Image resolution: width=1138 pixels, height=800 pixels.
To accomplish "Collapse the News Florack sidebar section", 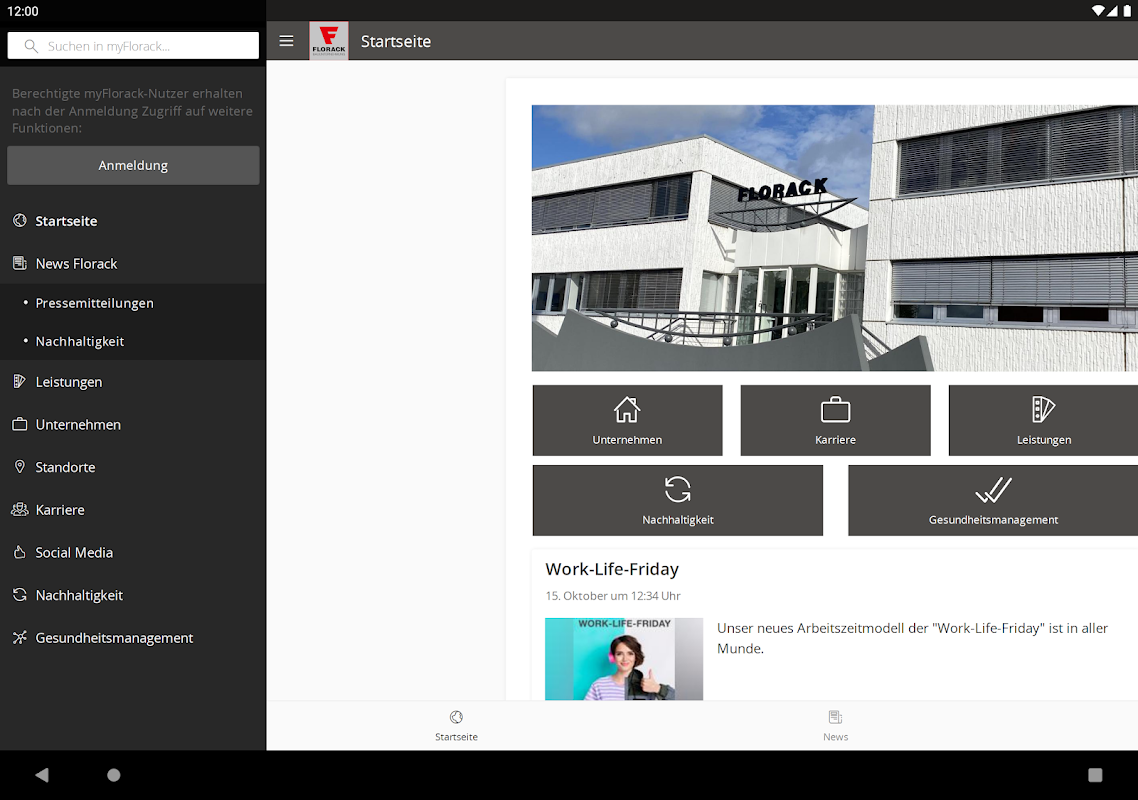I will 134,264.
